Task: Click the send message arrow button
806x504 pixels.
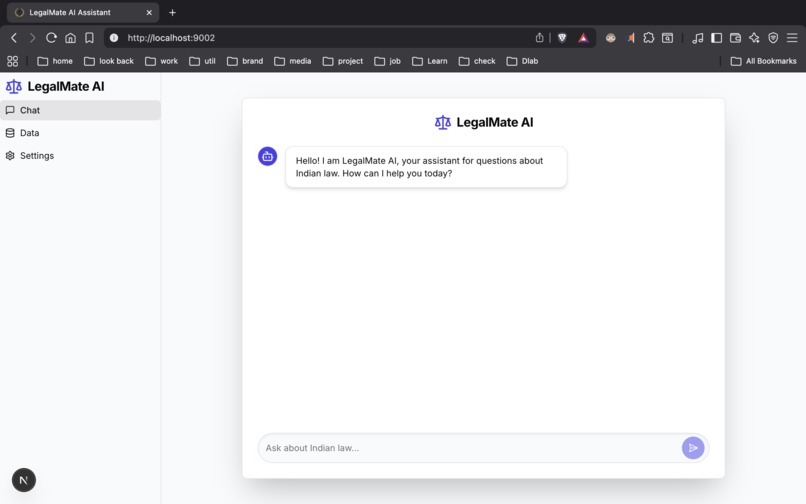Action: click(693, 448)
